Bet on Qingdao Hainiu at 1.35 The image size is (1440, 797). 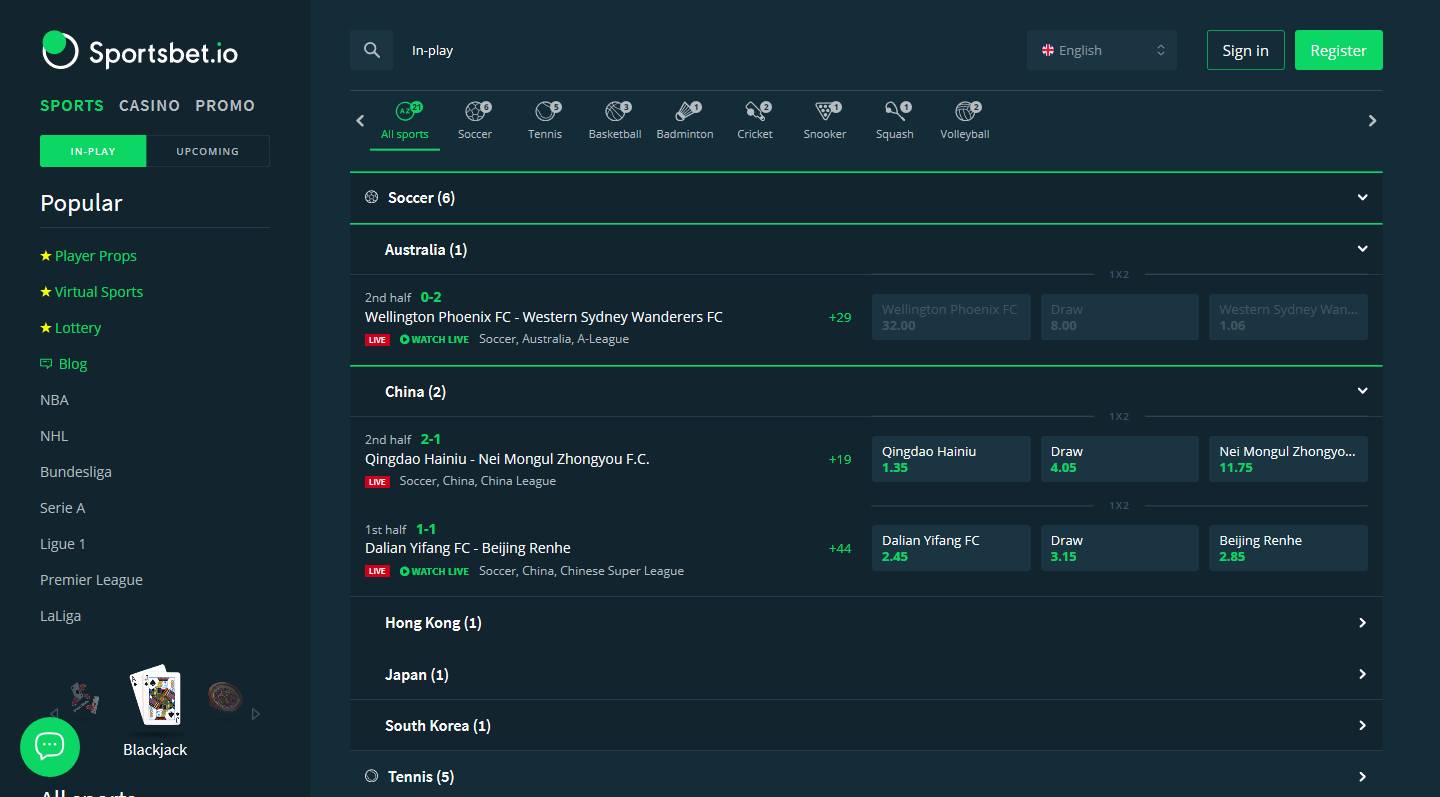point(951,459)
